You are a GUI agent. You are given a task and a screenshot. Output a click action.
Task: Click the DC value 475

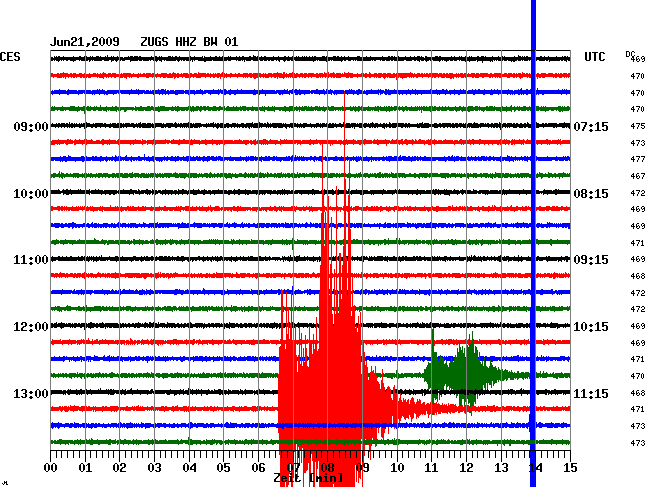[x=638, y=126]
